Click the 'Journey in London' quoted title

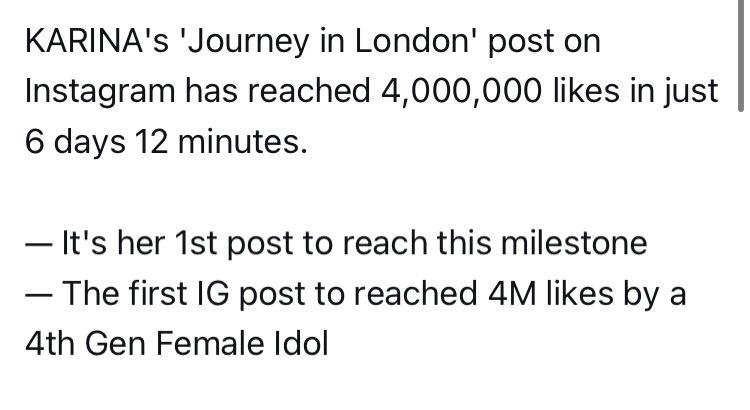(327, 42)
